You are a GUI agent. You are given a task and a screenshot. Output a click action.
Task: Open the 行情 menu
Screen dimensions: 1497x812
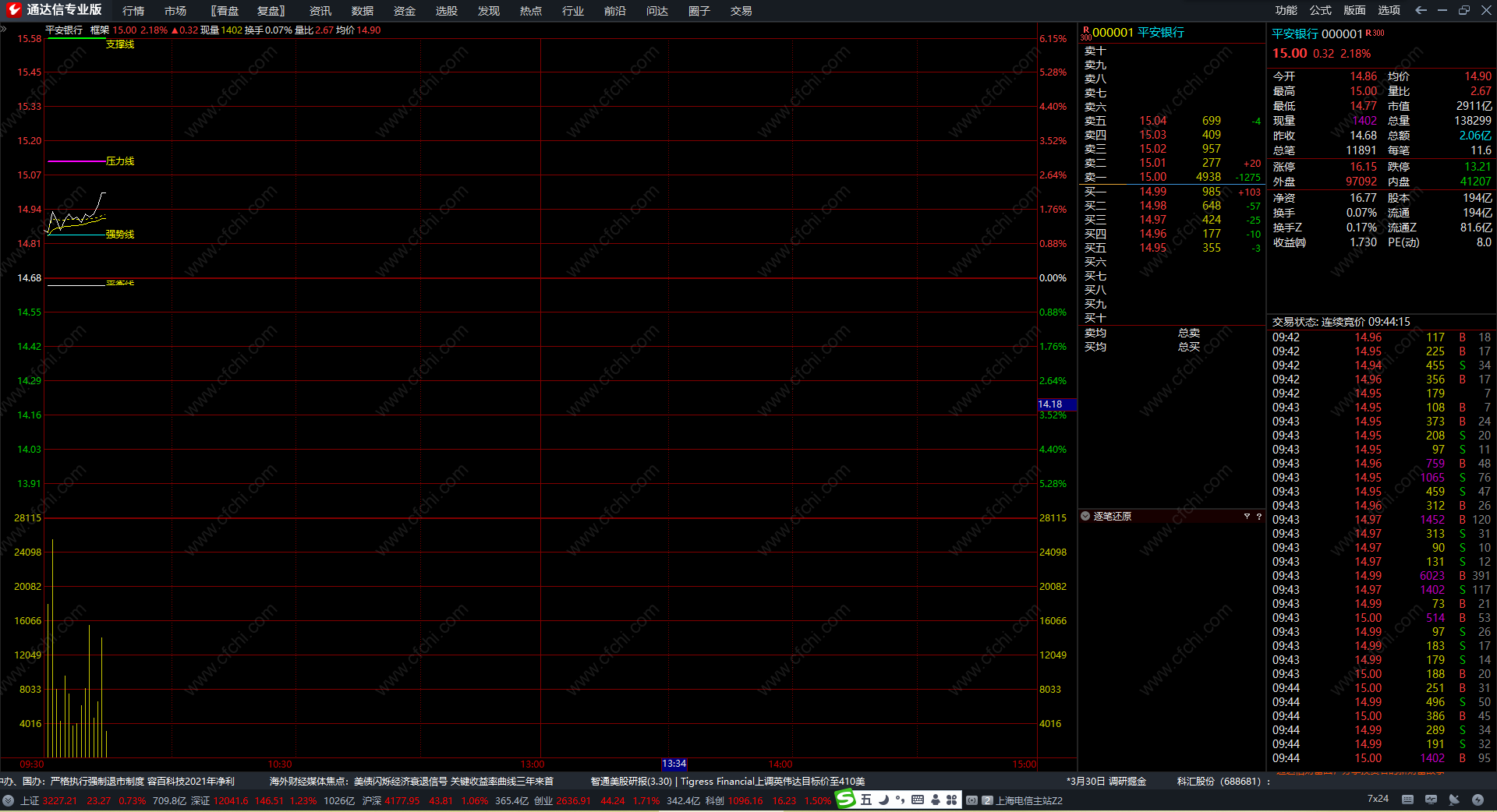[133, 11]
